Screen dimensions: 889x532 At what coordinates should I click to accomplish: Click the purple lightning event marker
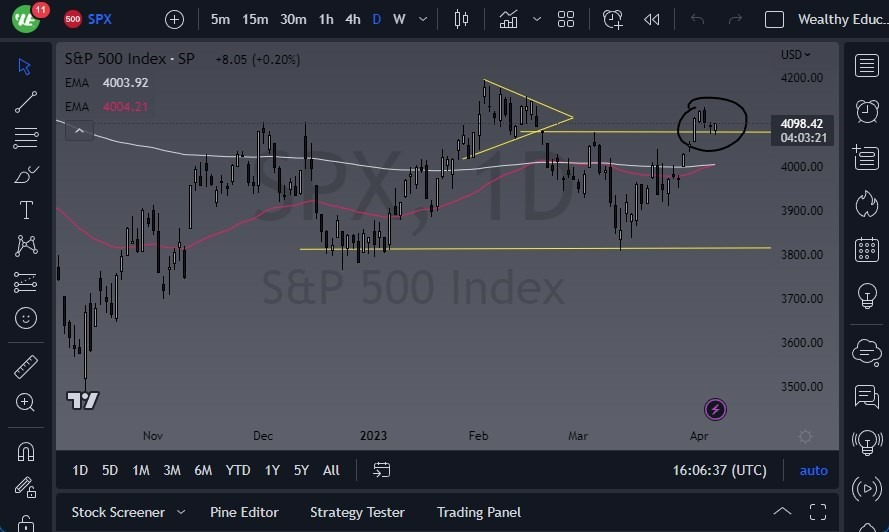(715, 409)
